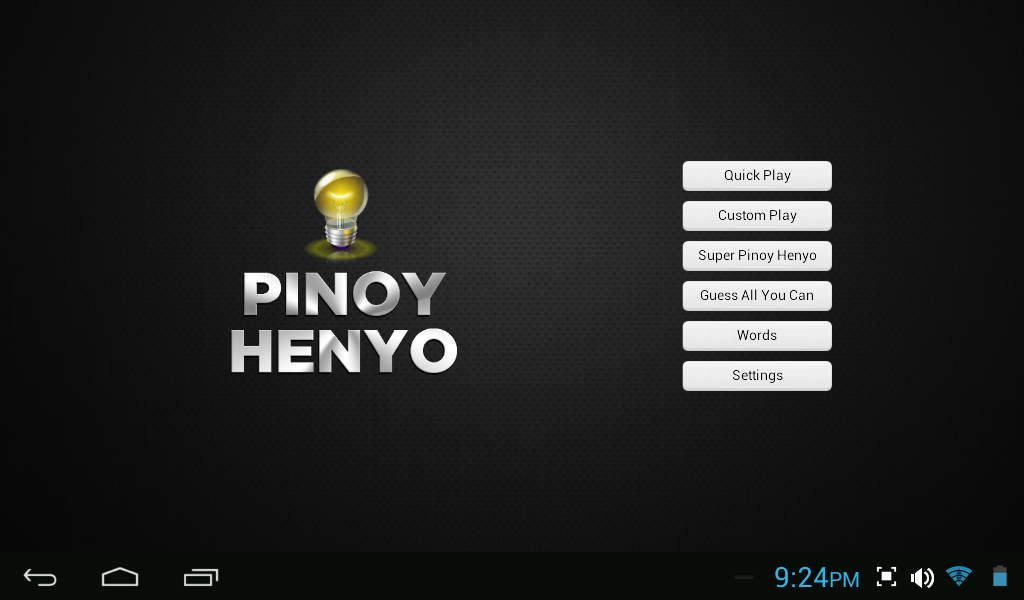Image resolution: width=1024 pixels, height=600 pixels.
Task: Tap the speaker volume icon
Action: 922,577
